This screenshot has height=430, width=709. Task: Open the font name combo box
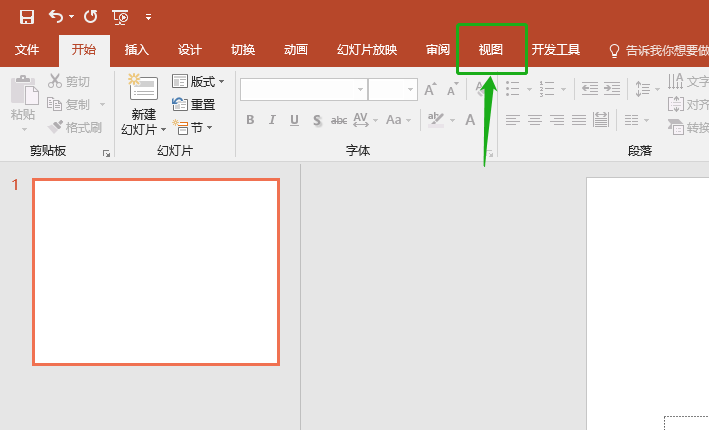pyautogui.click(x=303, y=90)
